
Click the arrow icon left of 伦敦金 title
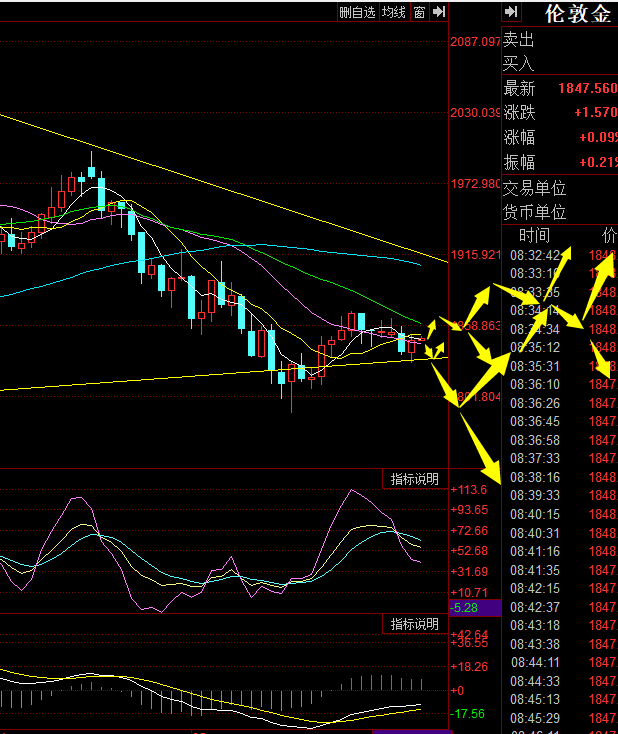(x=511, y=12)
